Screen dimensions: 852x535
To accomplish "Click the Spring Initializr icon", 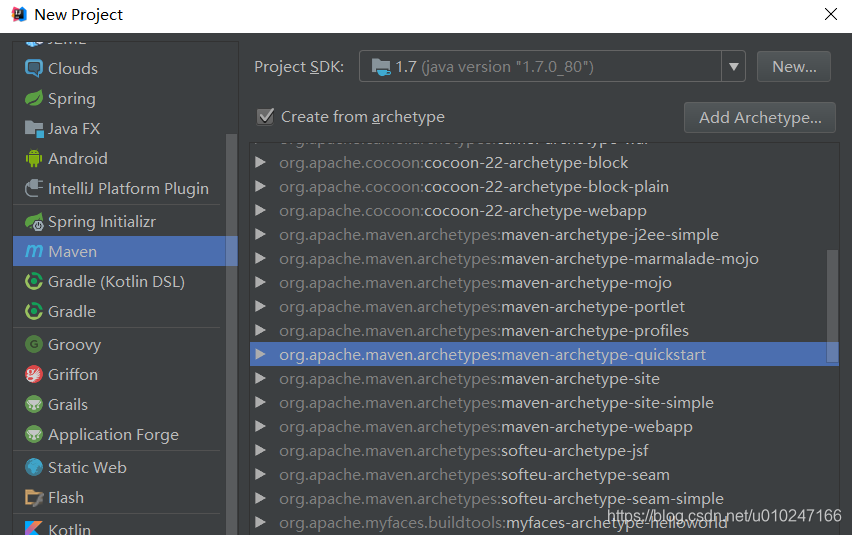I will click(34, 222).
